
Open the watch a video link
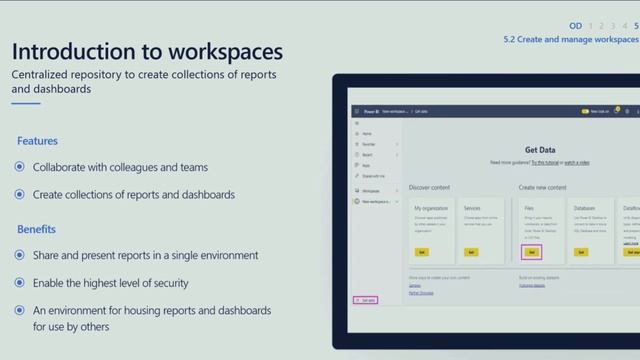[577, 162]
